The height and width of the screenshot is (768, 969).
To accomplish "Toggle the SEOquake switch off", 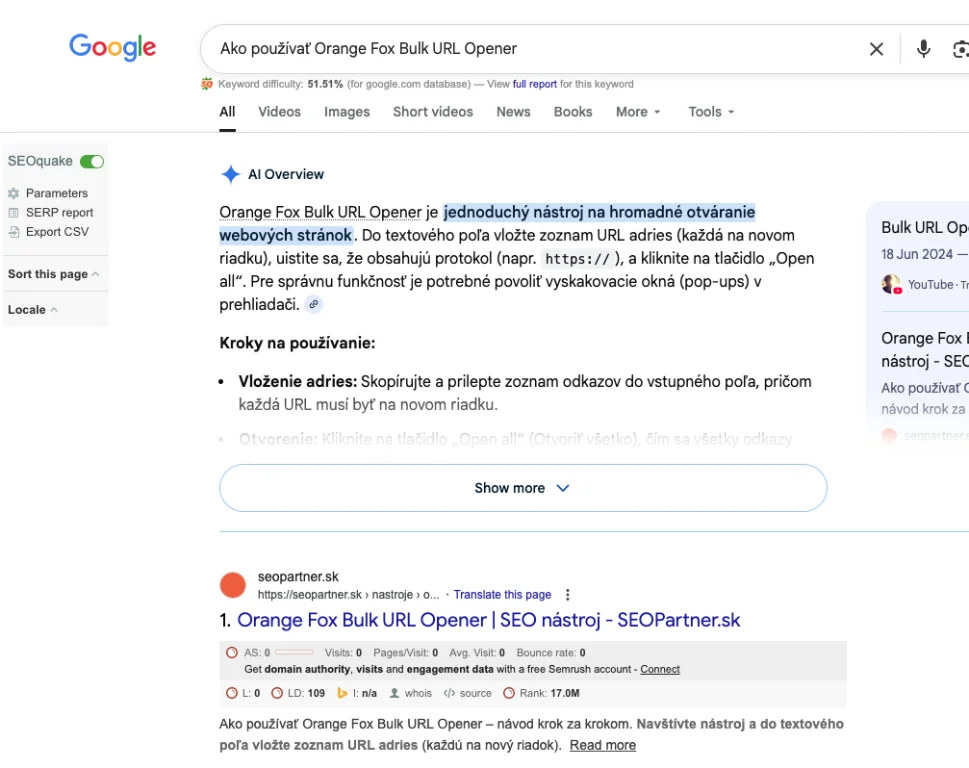I will tap(92, 161).
